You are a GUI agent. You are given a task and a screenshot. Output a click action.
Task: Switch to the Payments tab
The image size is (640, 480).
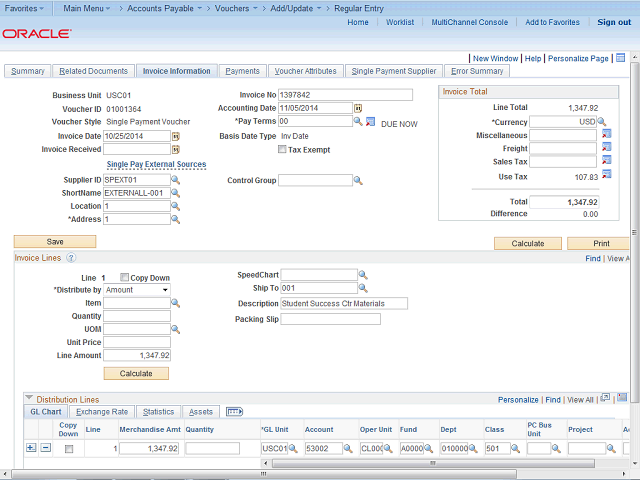point(242,71)
